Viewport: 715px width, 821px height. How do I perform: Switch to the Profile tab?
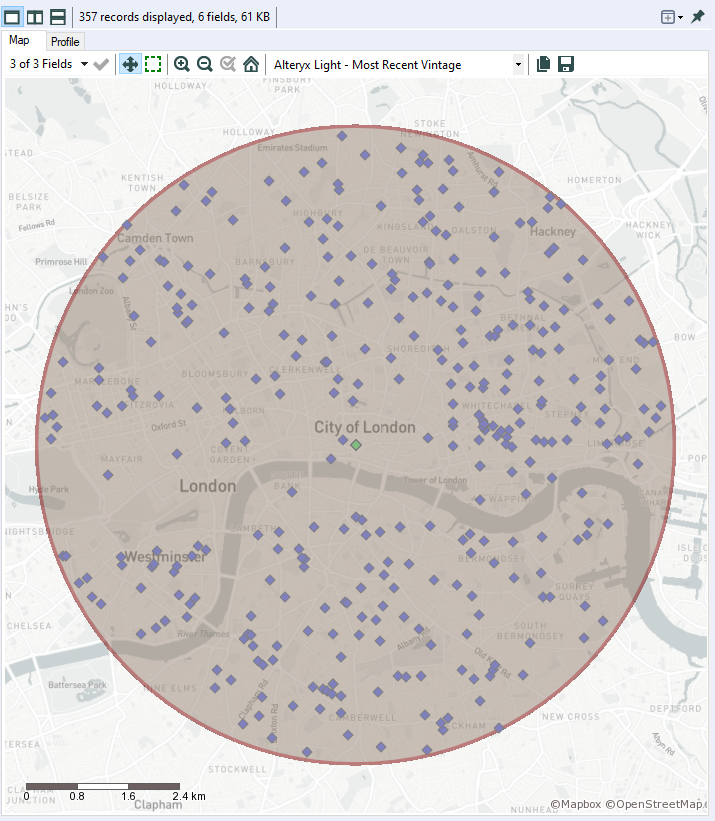pos(65,42)
